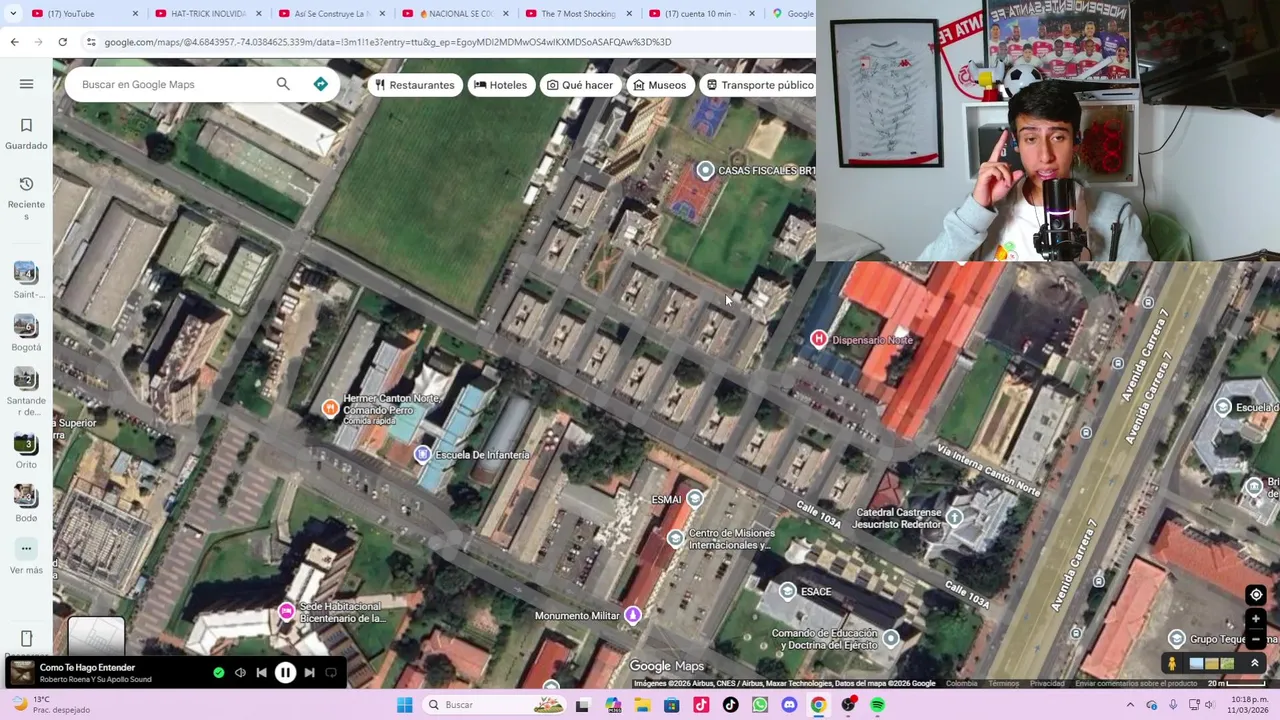Filter by Hoteles chip
1280x720 pixels.
coord(500,85)
